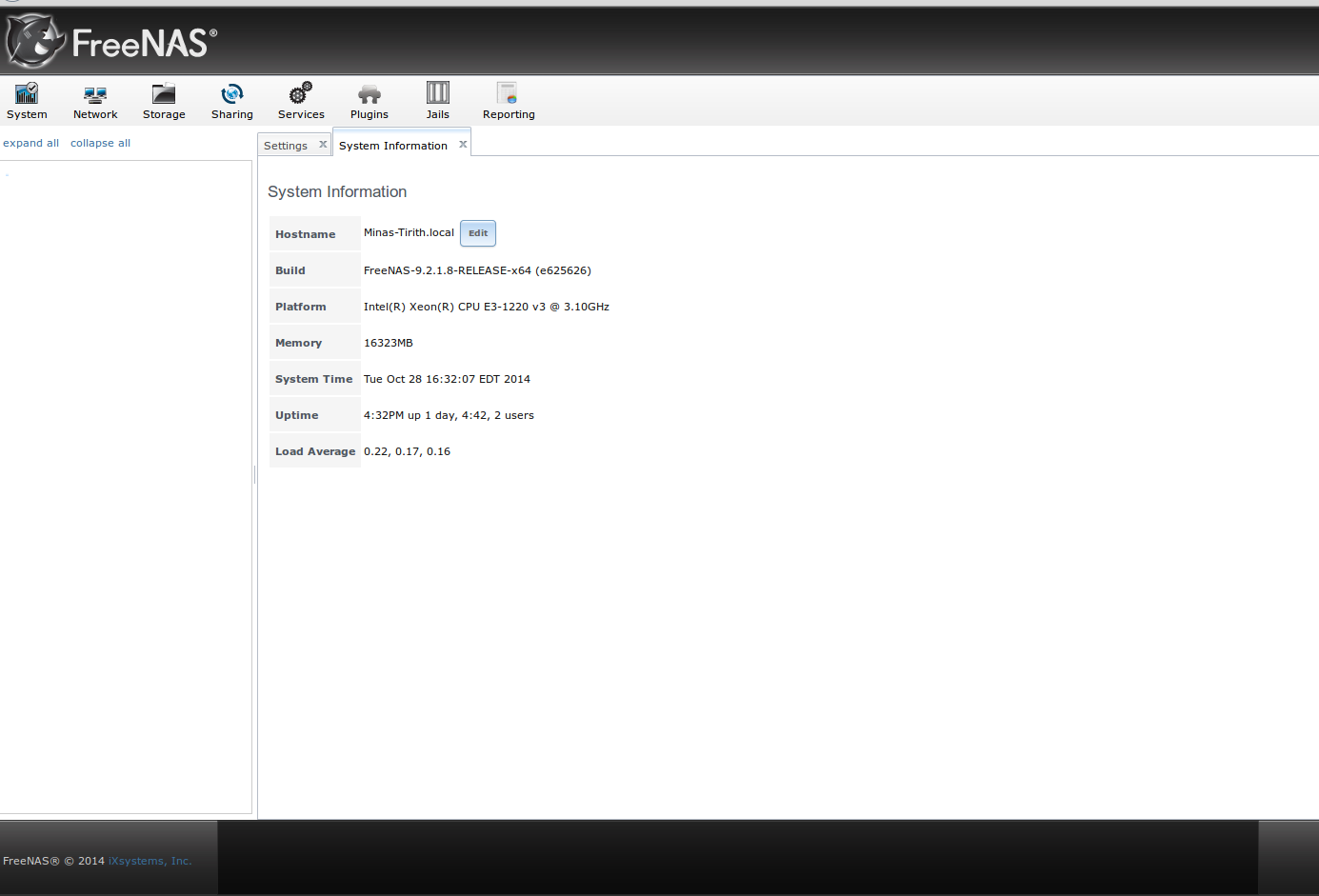Click the collapse all link
Screen dimensions: 1319x896
point(100,143)
